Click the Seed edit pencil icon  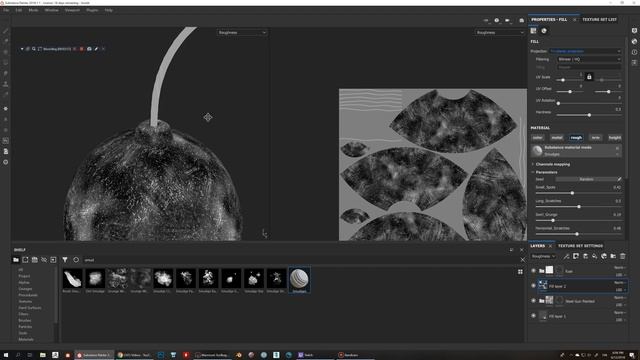(x=619, y=179)
